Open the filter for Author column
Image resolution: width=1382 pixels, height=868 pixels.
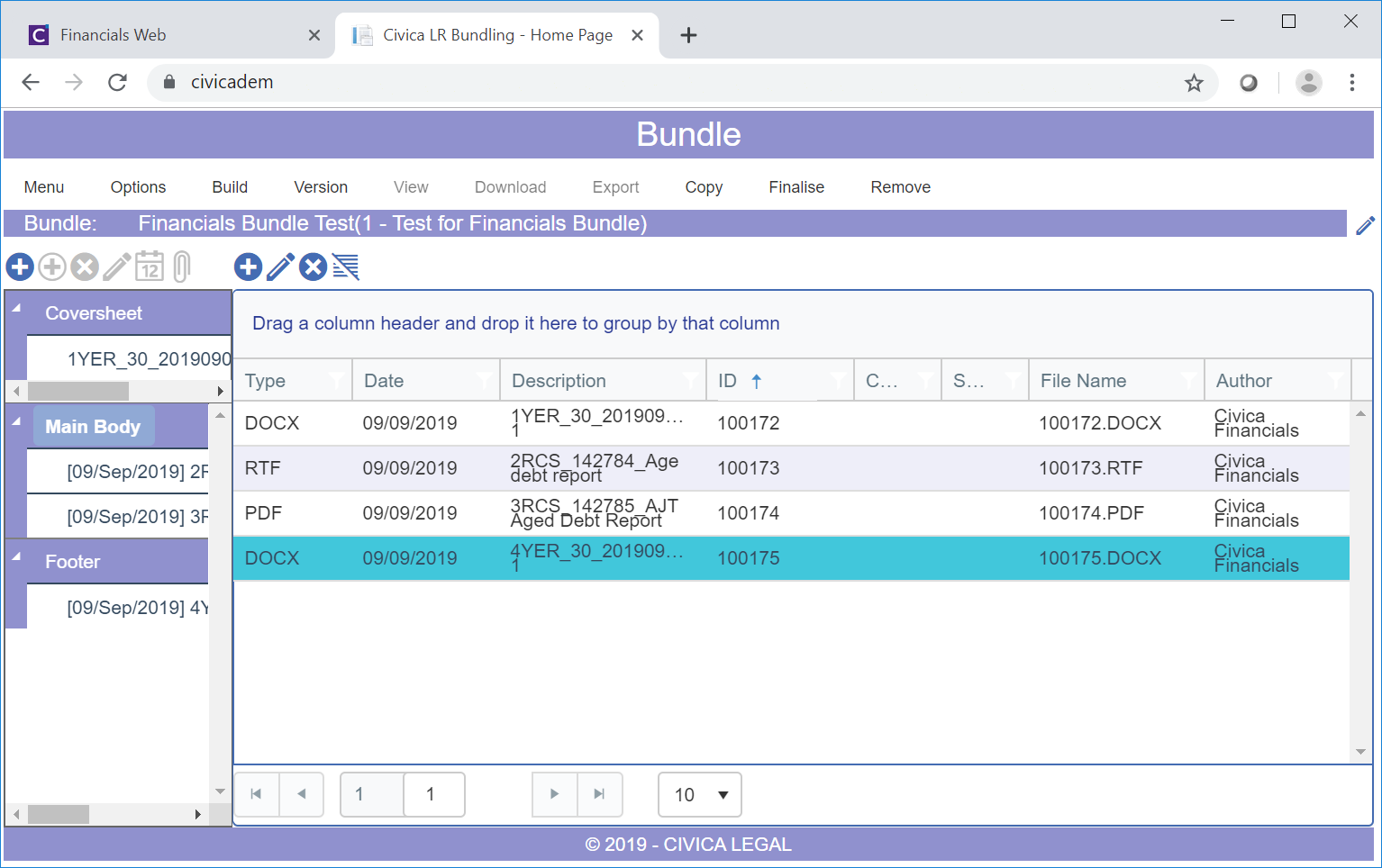[1336, 380]
